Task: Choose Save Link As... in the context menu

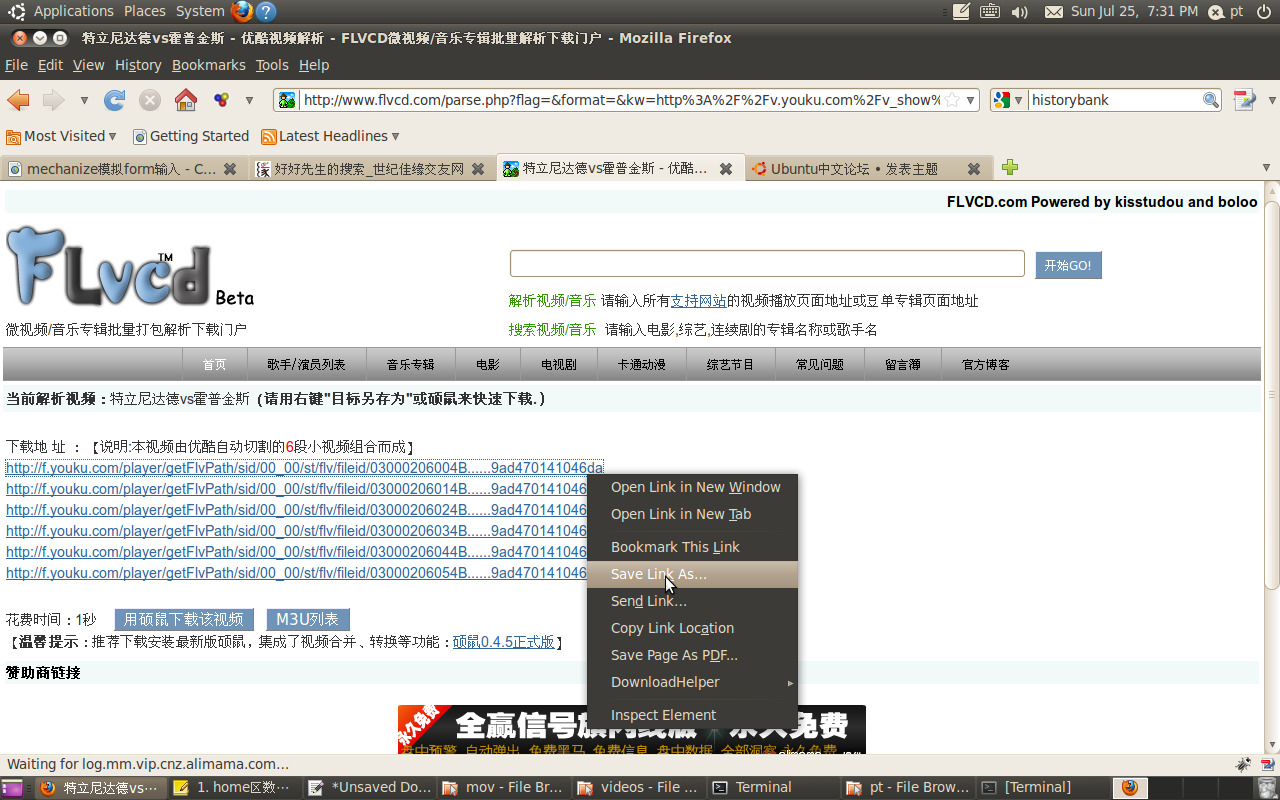Action: [692, 574]
